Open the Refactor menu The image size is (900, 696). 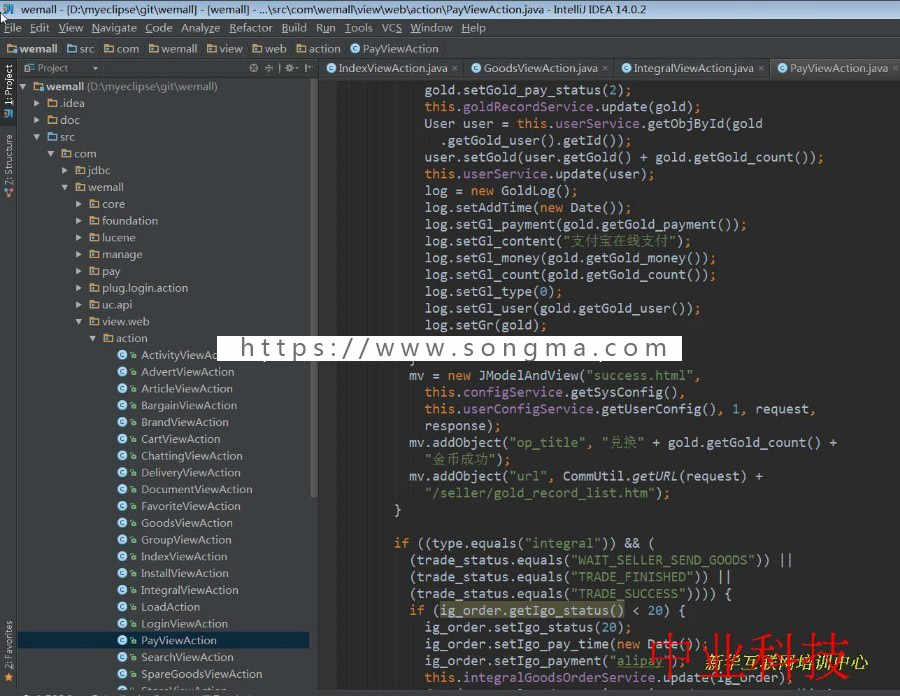[x=250, y=28]
